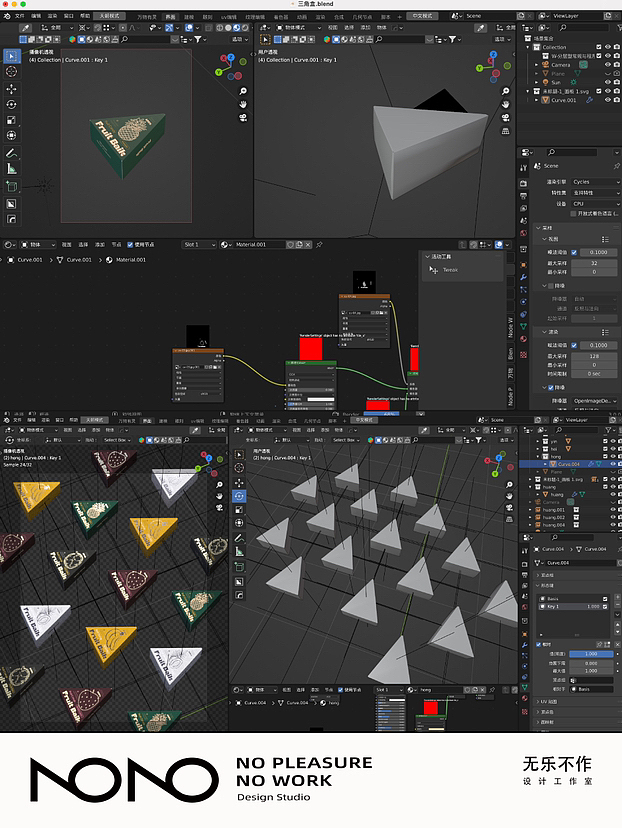Open shape key specials chevron menu
The image size is (622, 828).
click(x=617, y=617)
